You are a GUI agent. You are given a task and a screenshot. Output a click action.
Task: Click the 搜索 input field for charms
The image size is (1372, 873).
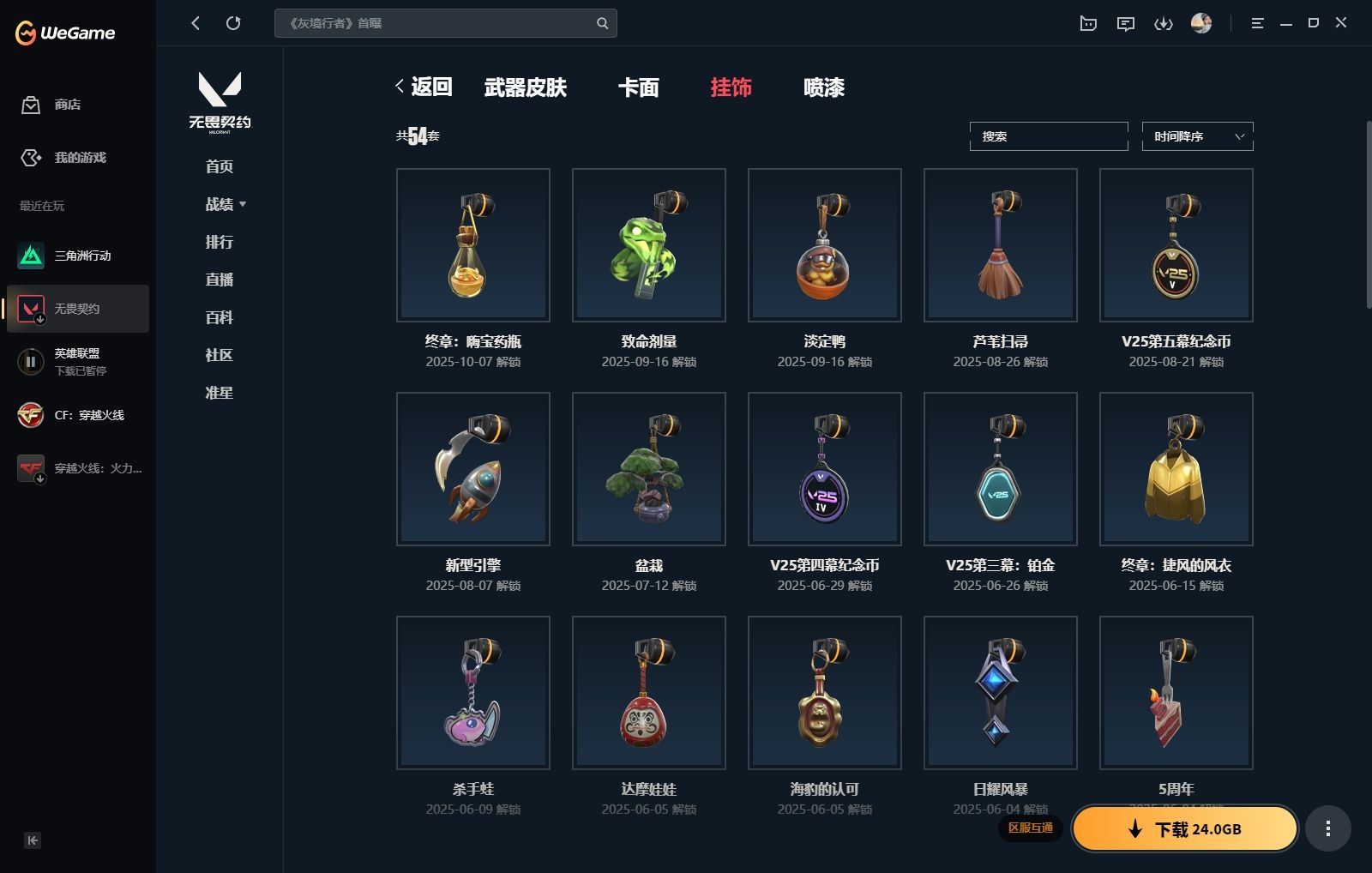coord(1049,136)
